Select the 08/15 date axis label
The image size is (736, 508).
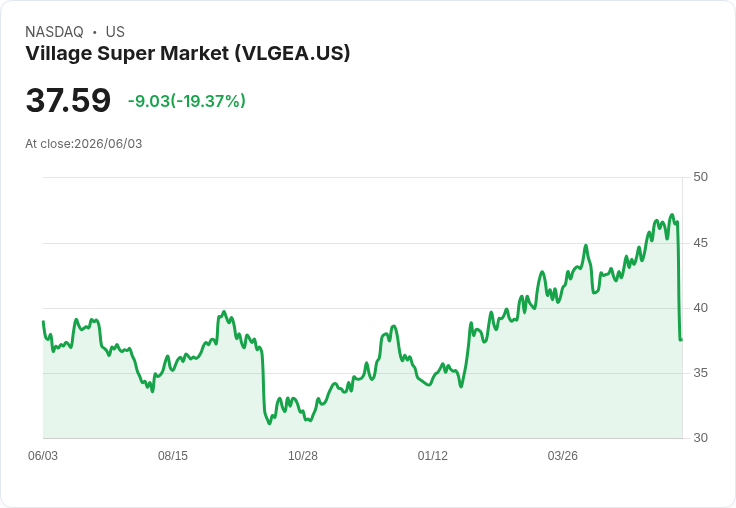pyautogui.click(x=173, y=455)
